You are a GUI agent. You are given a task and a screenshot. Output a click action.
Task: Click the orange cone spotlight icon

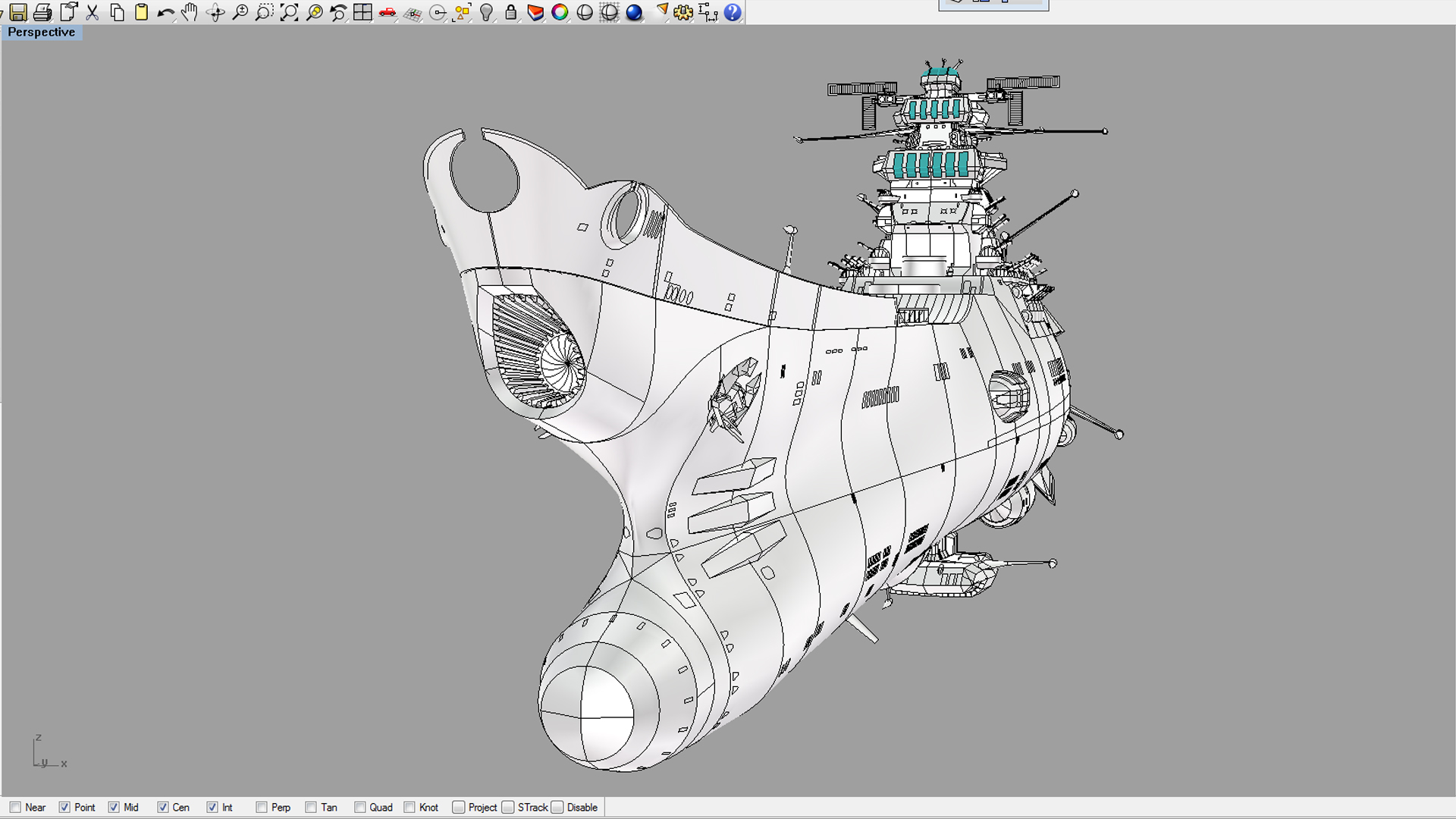click(661, 12)
